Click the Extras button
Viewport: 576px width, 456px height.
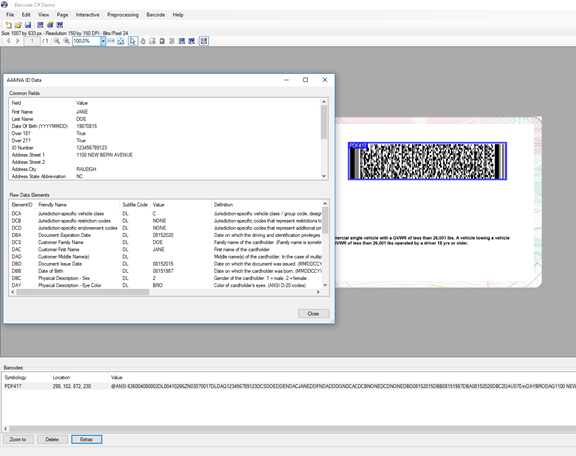click(x=86, y=439)
